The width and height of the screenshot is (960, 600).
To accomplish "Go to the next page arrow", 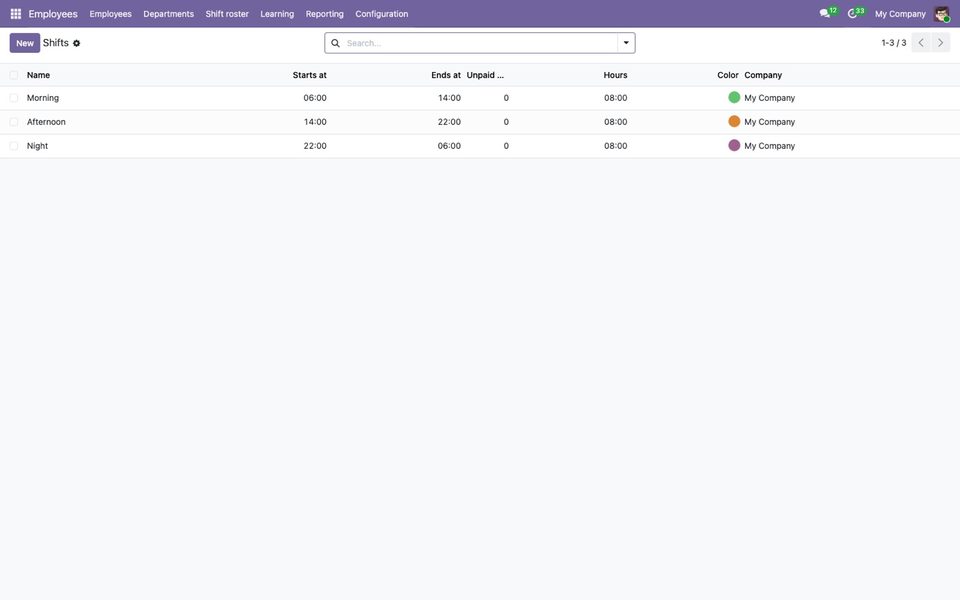I will pos(940,43).
